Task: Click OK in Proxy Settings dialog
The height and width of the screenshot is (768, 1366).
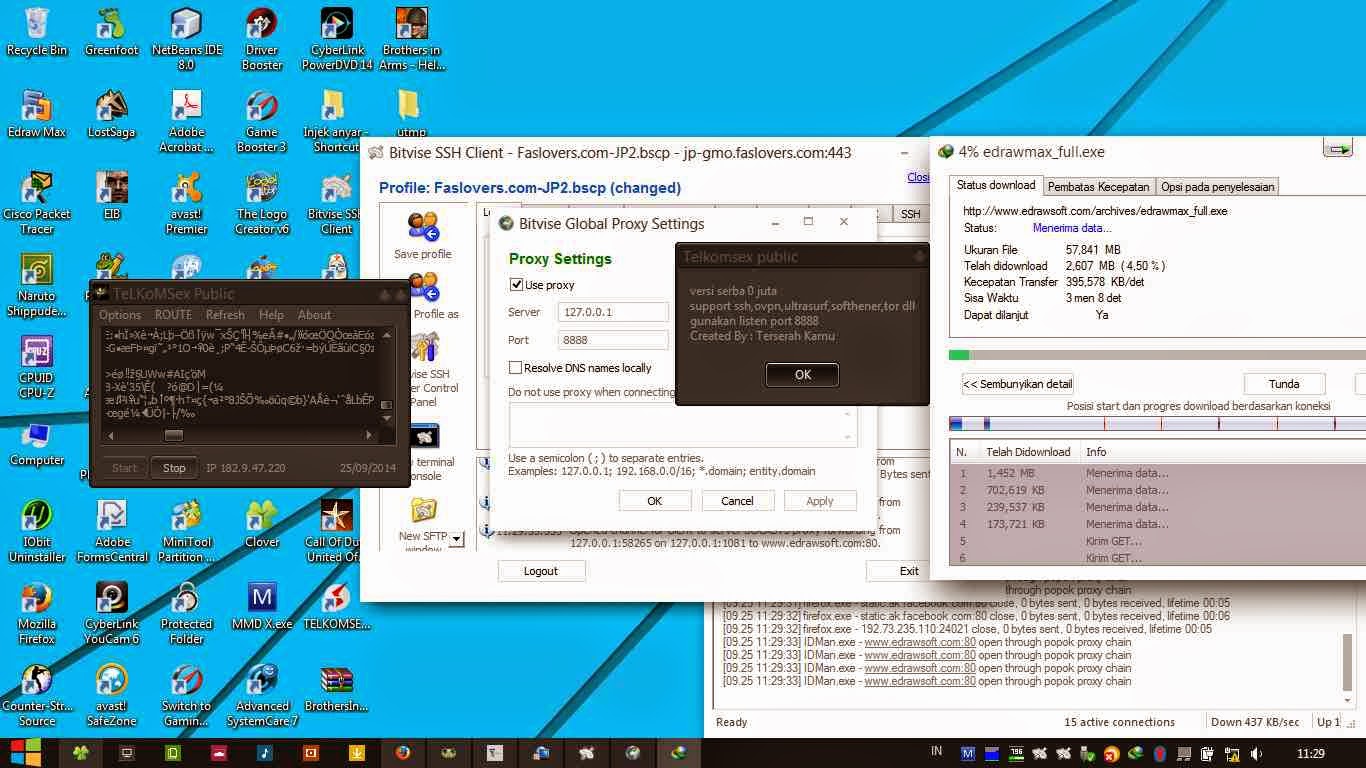Action: [x=655, y=501]
